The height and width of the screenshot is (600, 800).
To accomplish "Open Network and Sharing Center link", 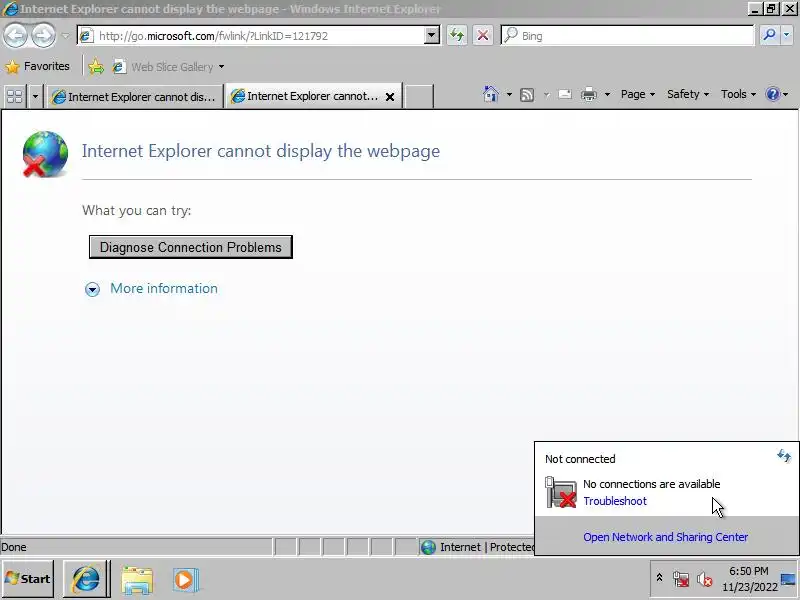I will coord(665,537).
